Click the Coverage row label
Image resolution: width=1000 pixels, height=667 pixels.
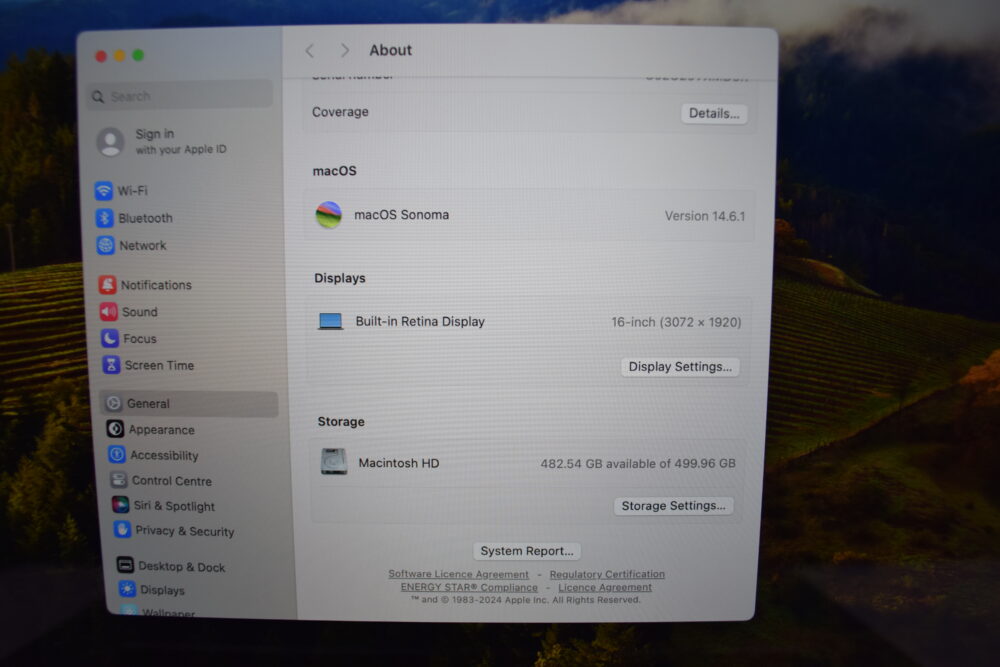coord(340,112)
